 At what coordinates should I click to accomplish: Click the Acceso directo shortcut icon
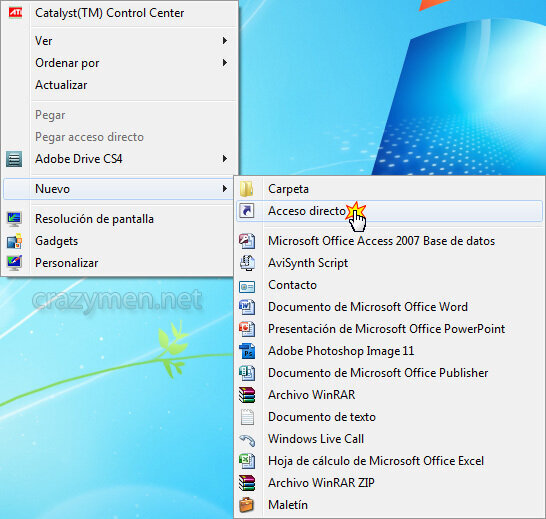[x=247, y=211]
